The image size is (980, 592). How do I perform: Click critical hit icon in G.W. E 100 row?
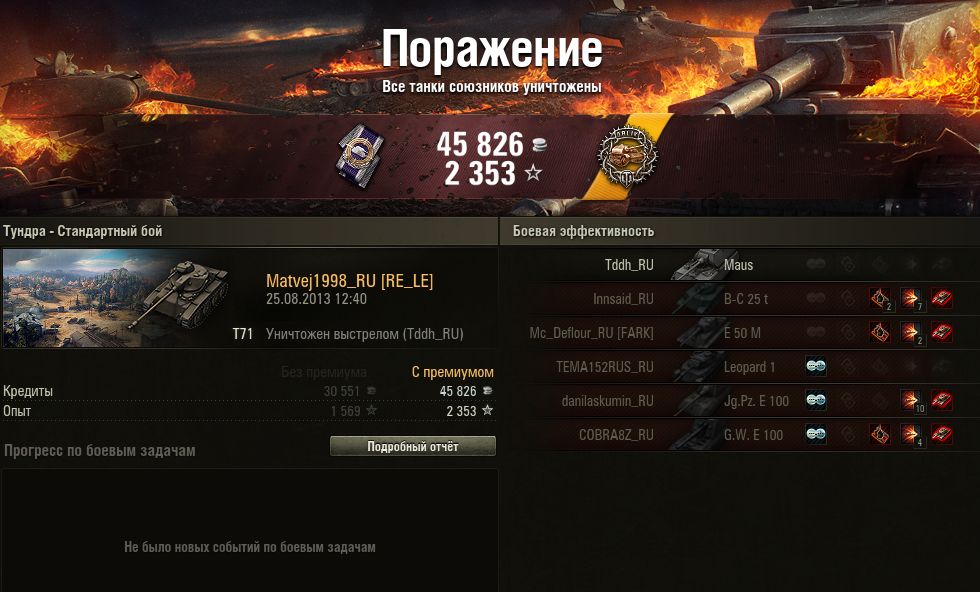(x=880, y=434)
